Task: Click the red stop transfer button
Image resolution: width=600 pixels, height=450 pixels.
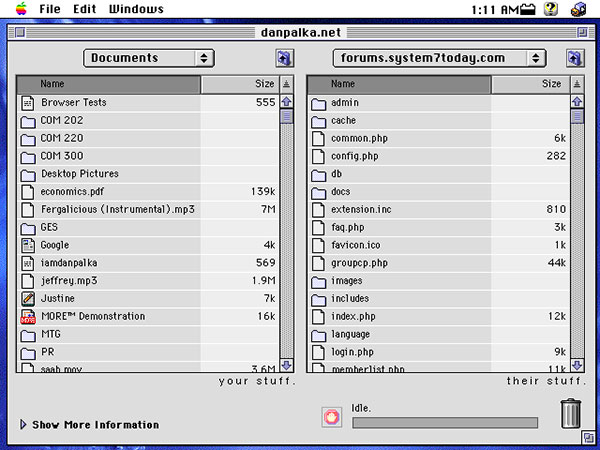Action: tap(331, 416)
